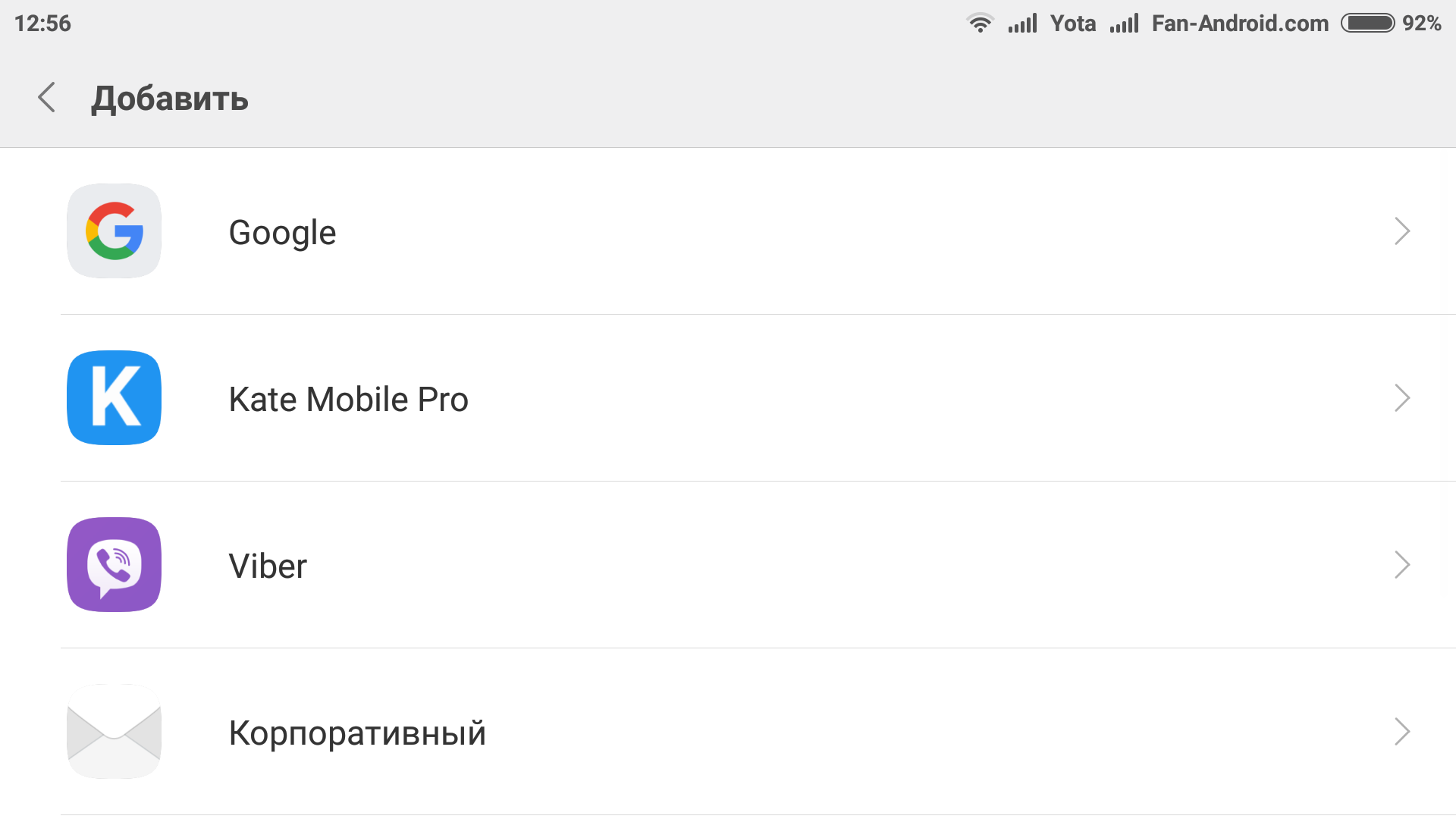Open the Kate Mobile Pro chevron
The height and width of the screenshot is (819, 1456).
(x=1402, y=398)
